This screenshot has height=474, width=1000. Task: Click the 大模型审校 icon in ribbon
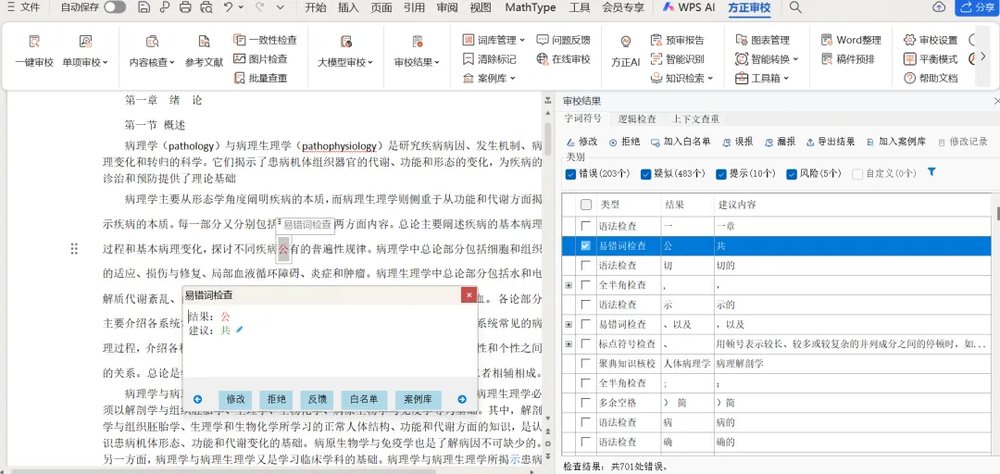coord(346,42)
